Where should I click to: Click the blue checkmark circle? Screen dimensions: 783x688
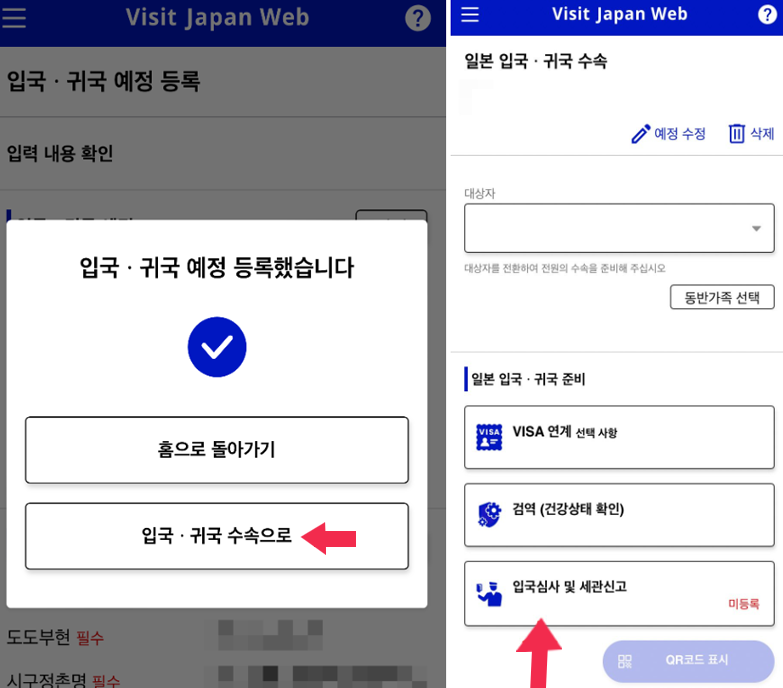[x=217, y=346]
